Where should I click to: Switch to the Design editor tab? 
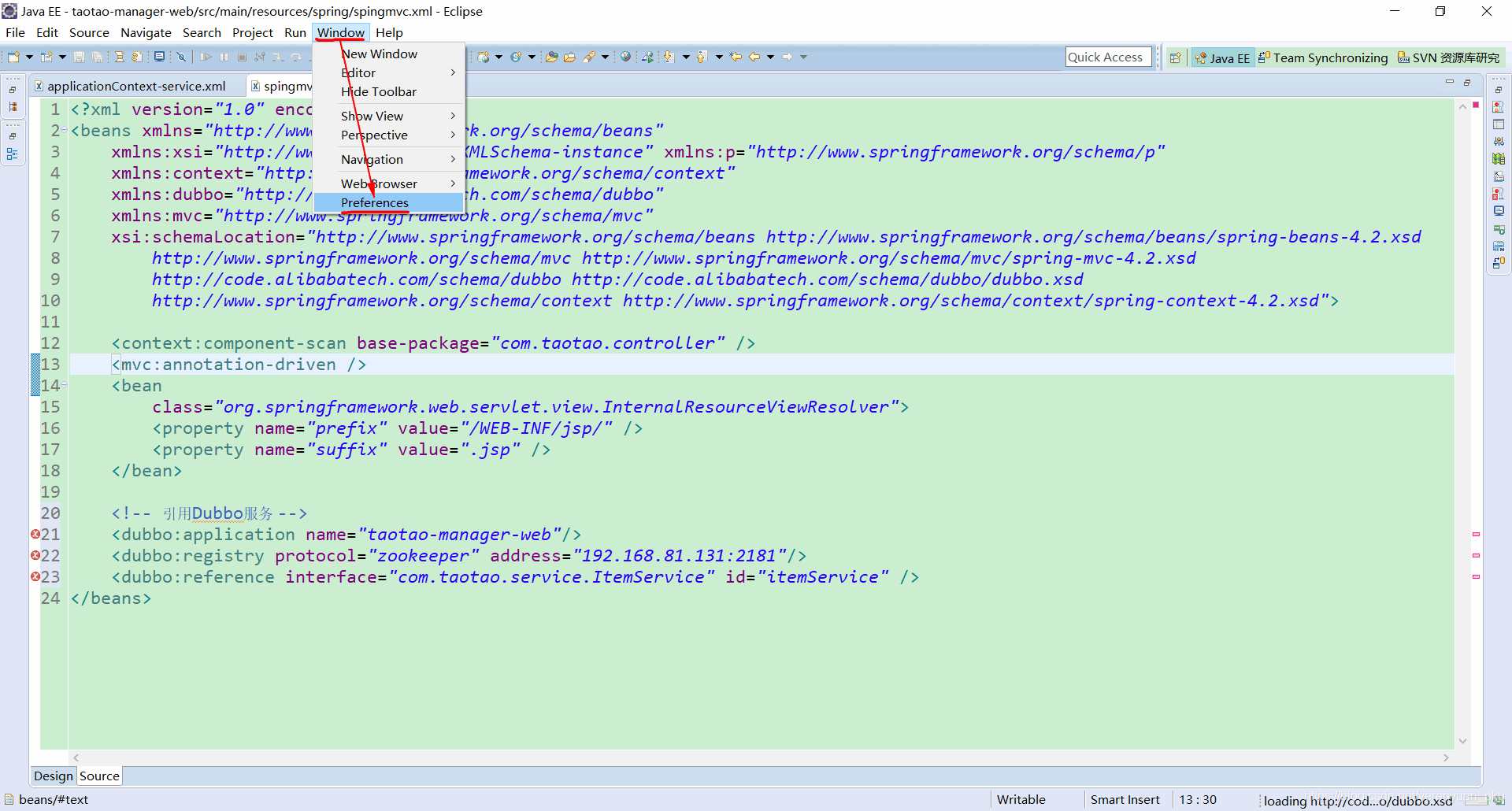(54, 776)
